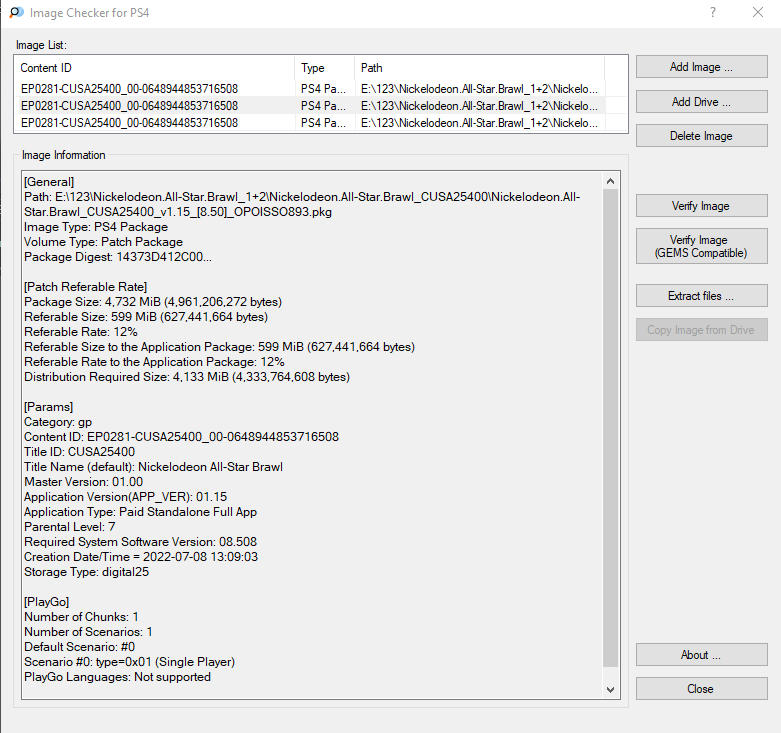This screenshot has width=781, height=733.
Task: Click the 'Default Scenario: #0' line
Action: click(x=80, y=647)
